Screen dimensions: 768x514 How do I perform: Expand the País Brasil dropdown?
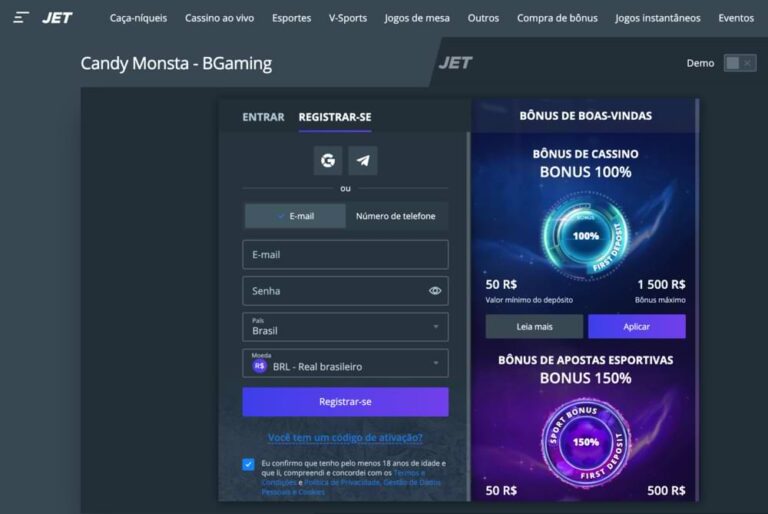click(x=345, y=327)
